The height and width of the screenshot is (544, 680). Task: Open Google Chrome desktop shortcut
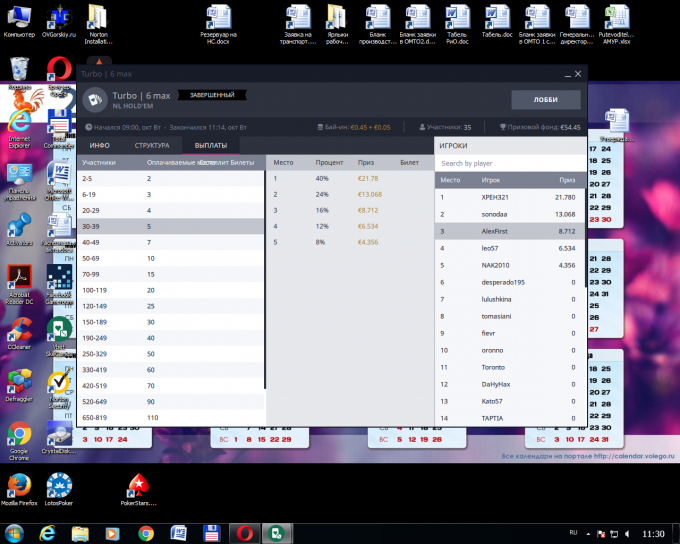(19, 440)
